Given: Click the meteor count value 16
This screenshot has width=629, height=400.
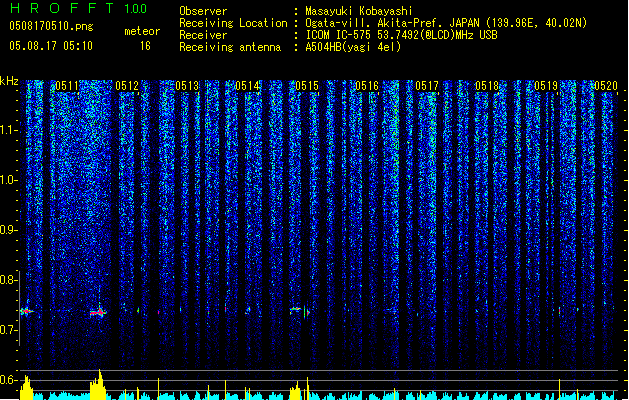Looking at the screenshot, I should pyautogui.click(x=145, y=46).
